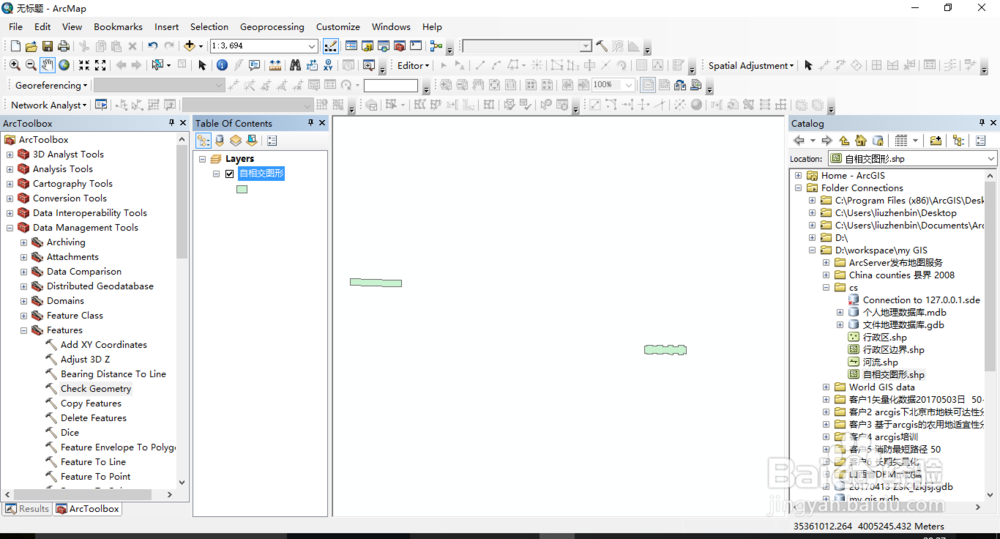This screenshot has height=539, width=1000.
Task: Select Connection to 127.0.0.1.sde
Action: pyautogui.click(x=921, y=300)
